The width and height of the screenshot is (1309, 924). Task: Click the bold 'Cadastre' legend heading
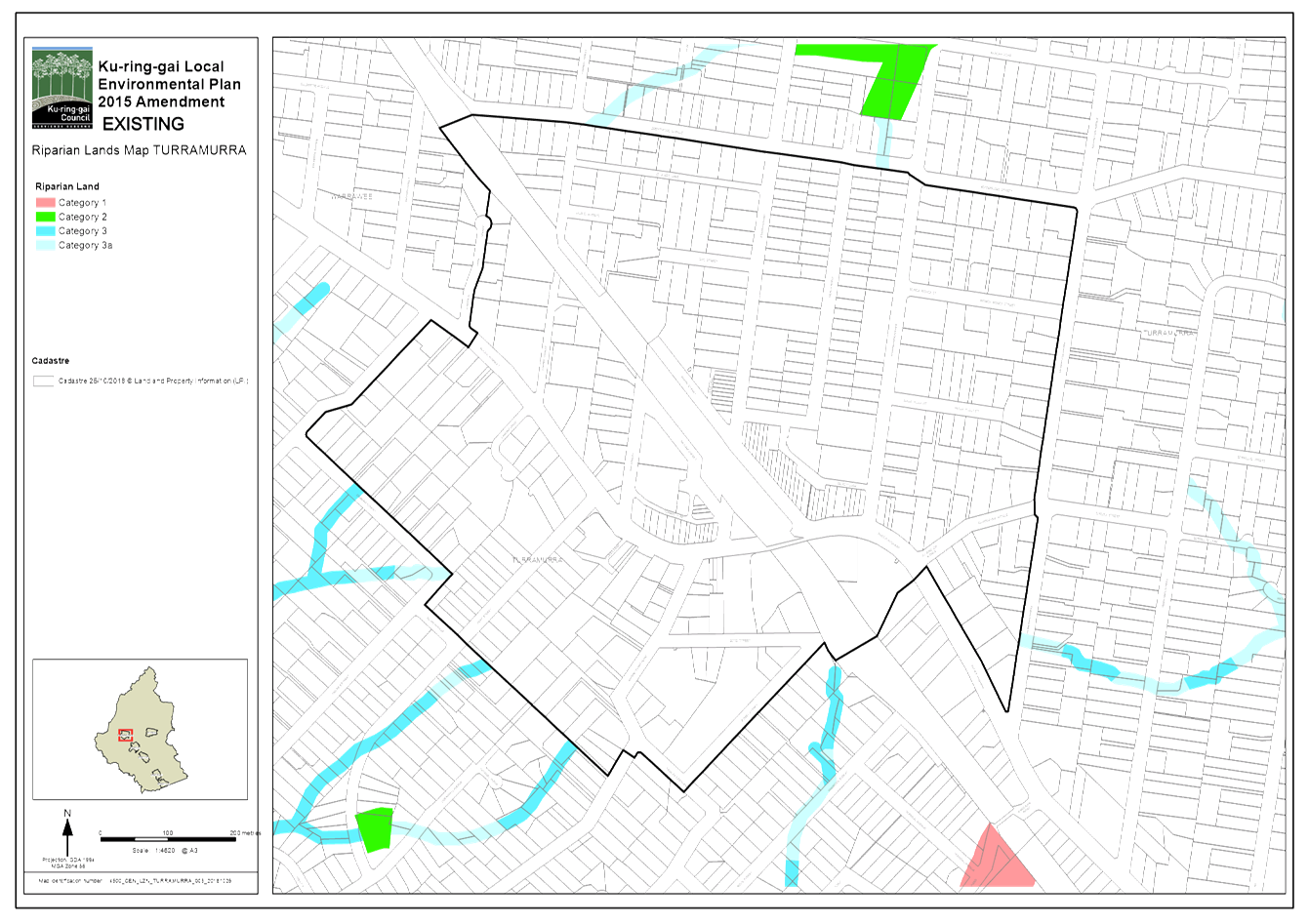pos(51,361)
